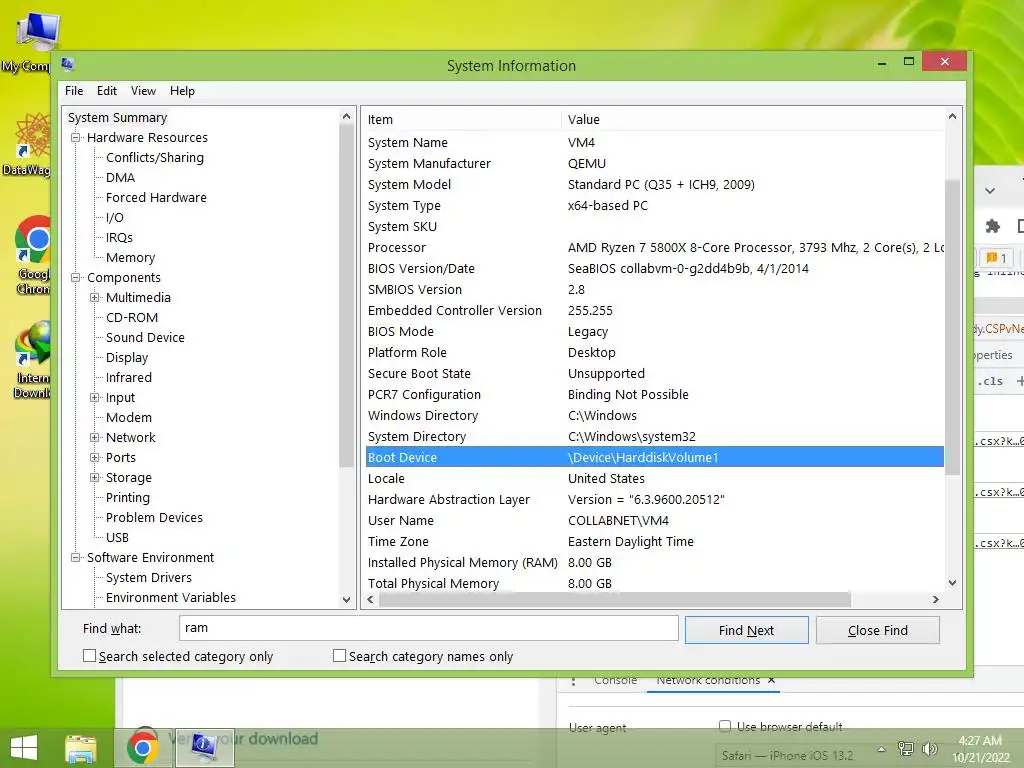Select System Drivers category
The image size is (1024, 768).
coord(149,578)
